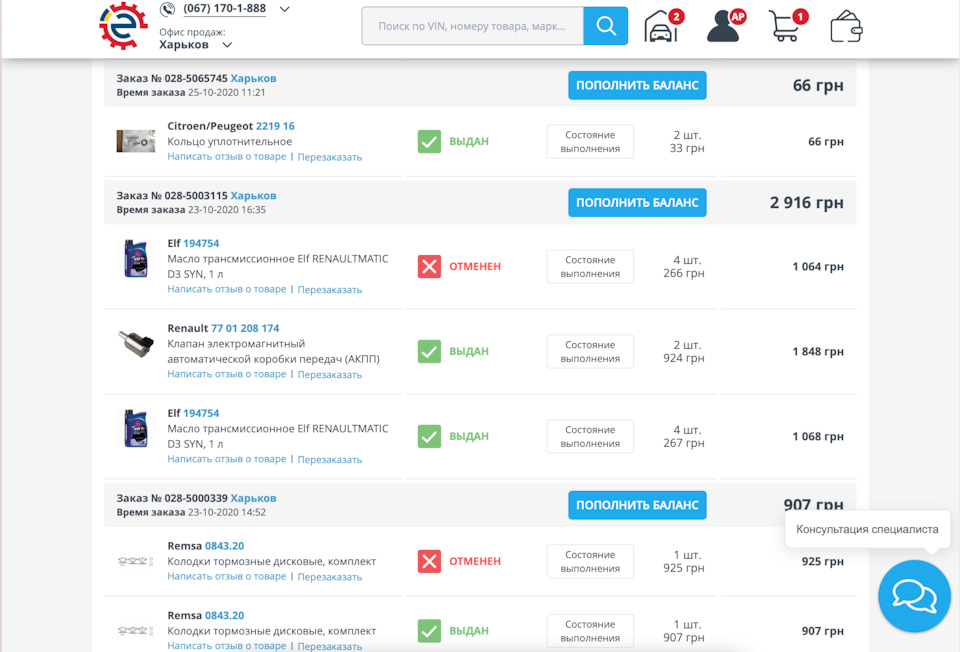
Task: Write a review for cancelled Elf oil
Action: (227, 289)
